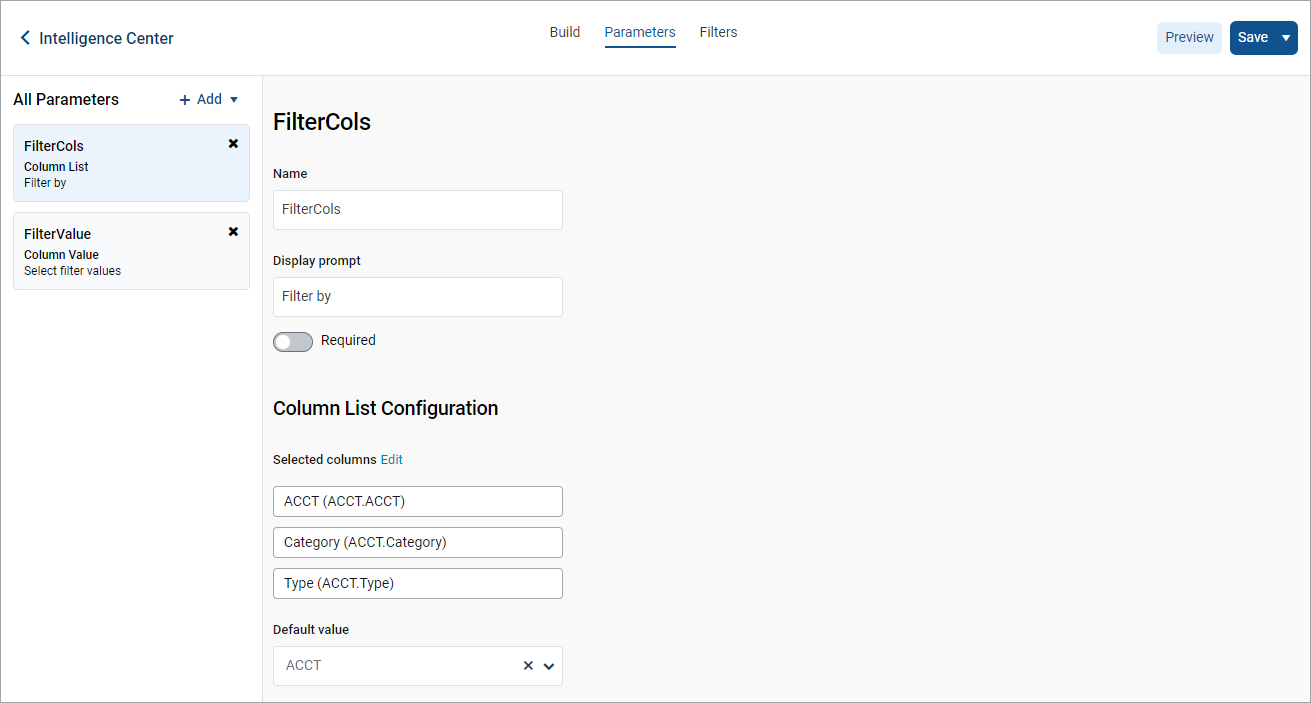Click in the Name input field
Image resolution: width=1311 pixels, height=703 pixels.
click(x=418, y=210)
